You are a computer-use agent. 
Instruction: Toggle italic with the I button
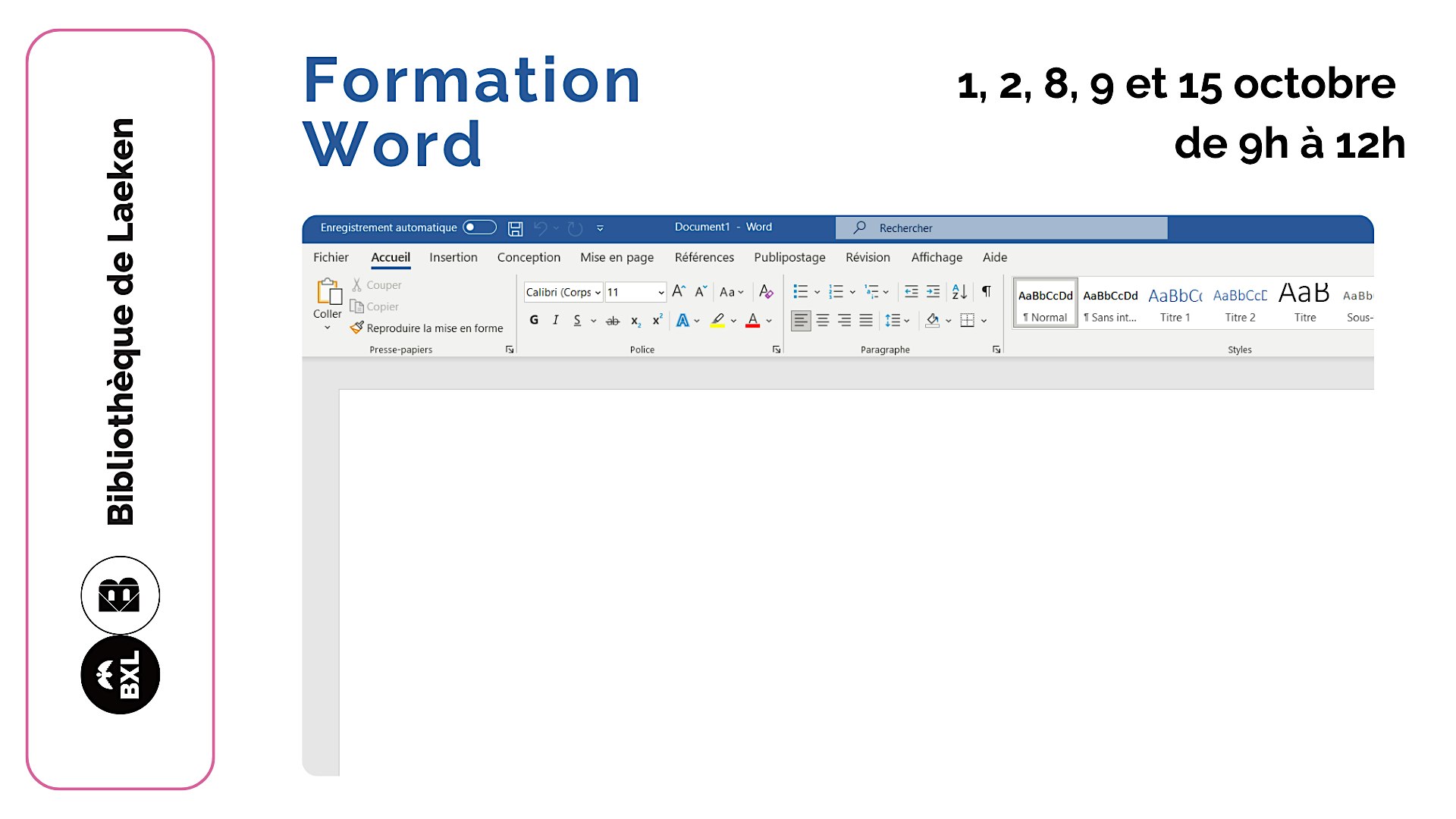coord(556,320)
